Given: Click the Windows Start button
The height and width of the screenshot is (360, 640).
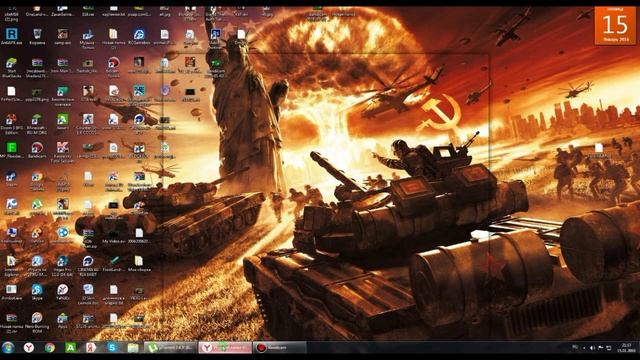Looking at the screenshot, I should click(x=8, y=347).
